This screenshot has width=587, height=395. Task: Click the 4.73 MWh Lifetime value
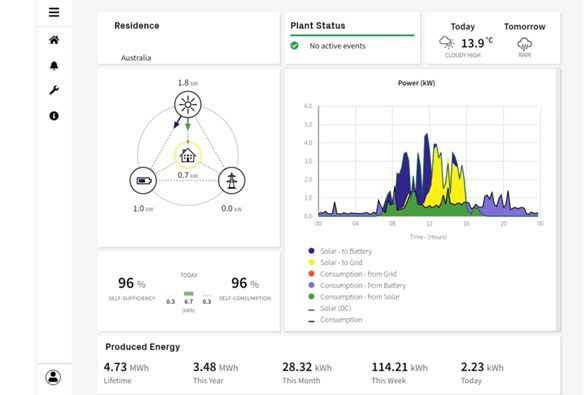[x=126, y=367]
